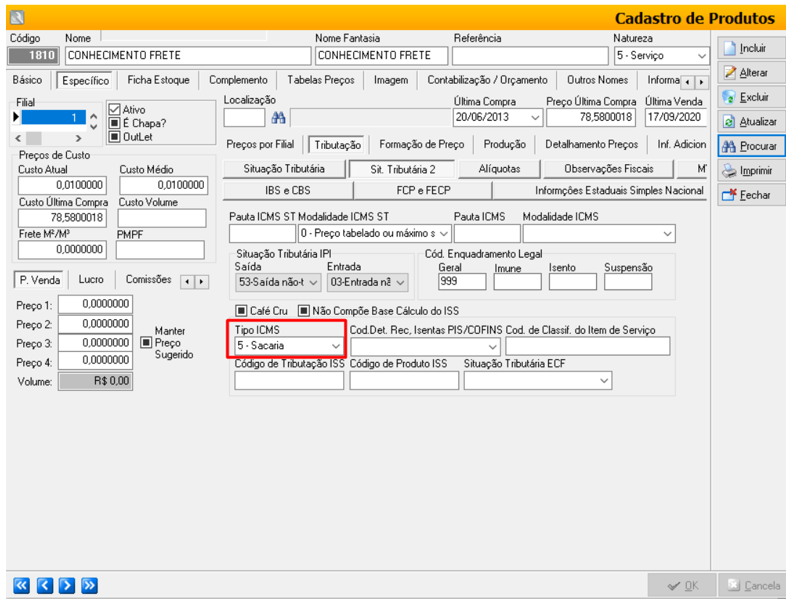Open the Modalidade ICMS dropdown
The height and width of the screenshot is (601, 792).
coord(667,232)
